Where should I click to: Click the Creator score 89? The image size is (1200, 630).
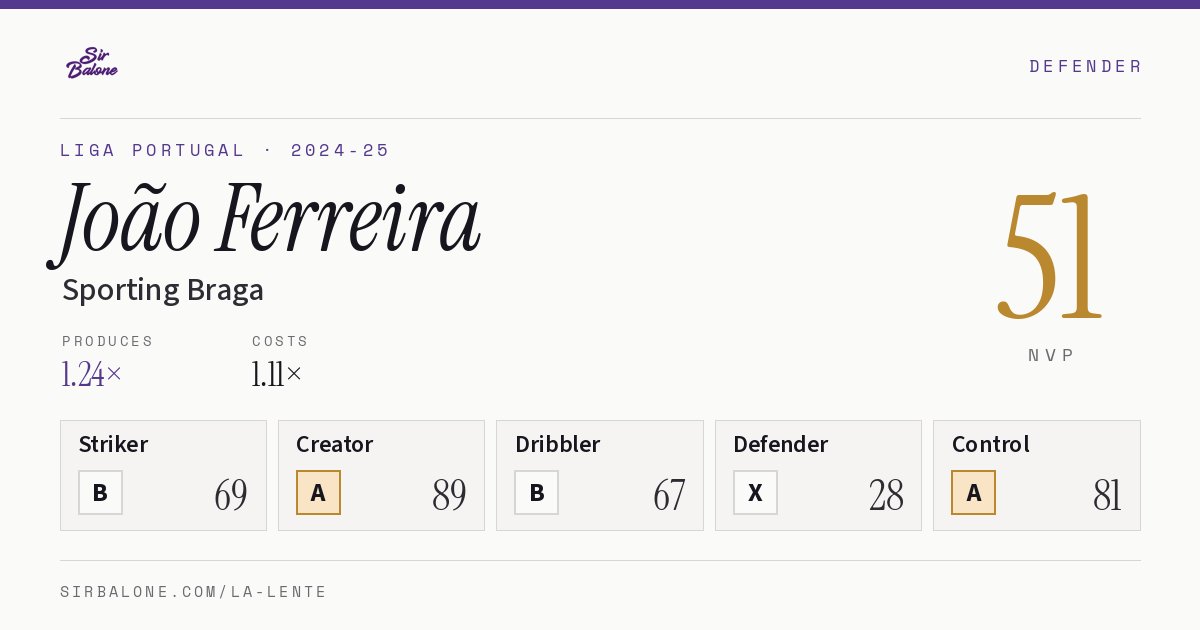click(449, 495)
